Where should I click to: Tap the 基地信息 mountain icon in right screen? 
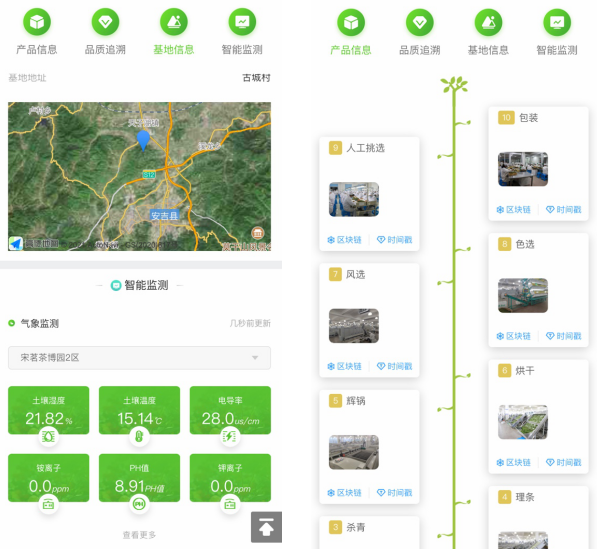point(488,23)
